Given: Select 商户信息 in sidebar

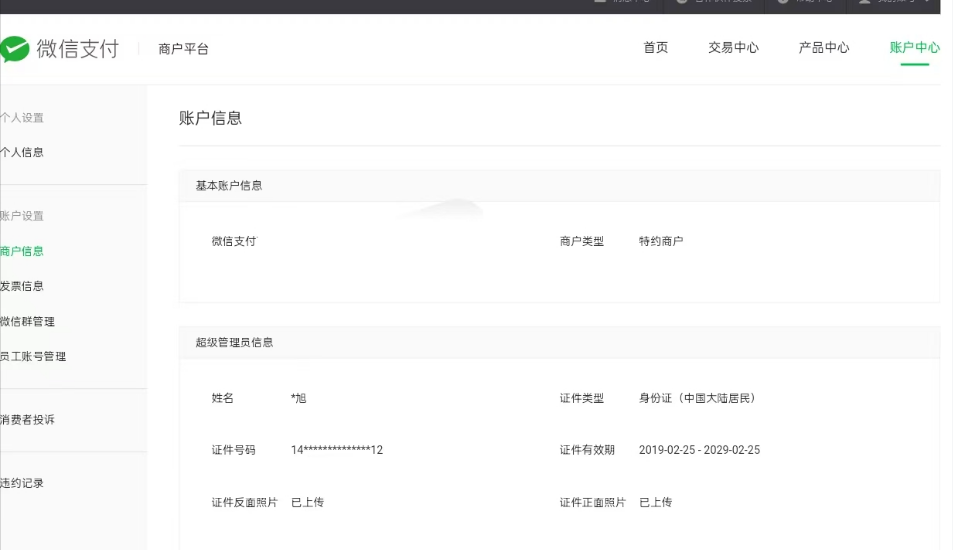Looking at the screenshot, I should [22, 251].
